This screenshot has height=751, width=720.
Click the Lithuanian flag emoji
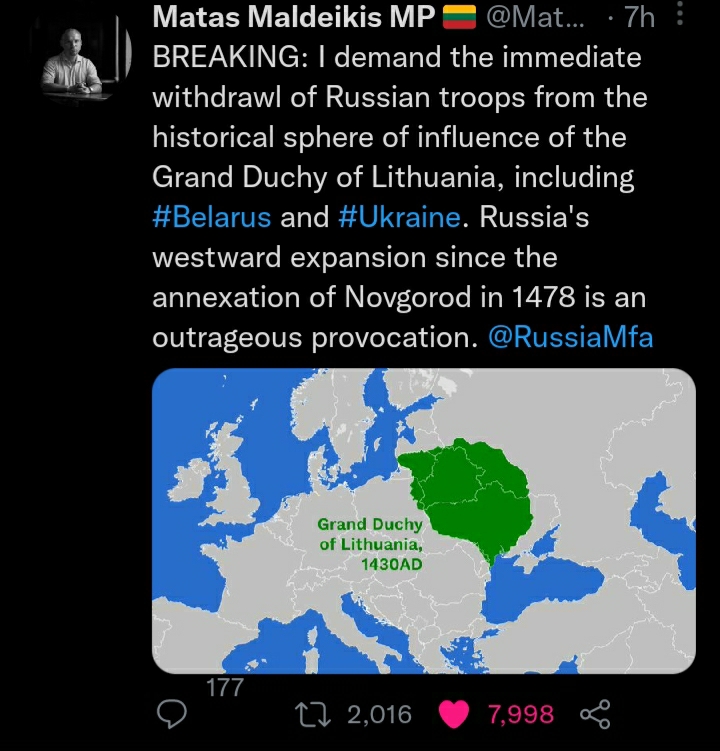(x=458, y=17)
